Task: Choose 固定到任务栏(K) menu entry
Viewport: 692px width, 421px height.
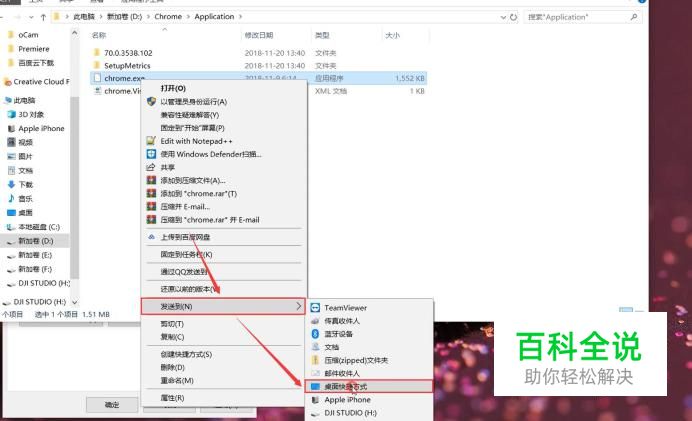Action: (186, 254)
